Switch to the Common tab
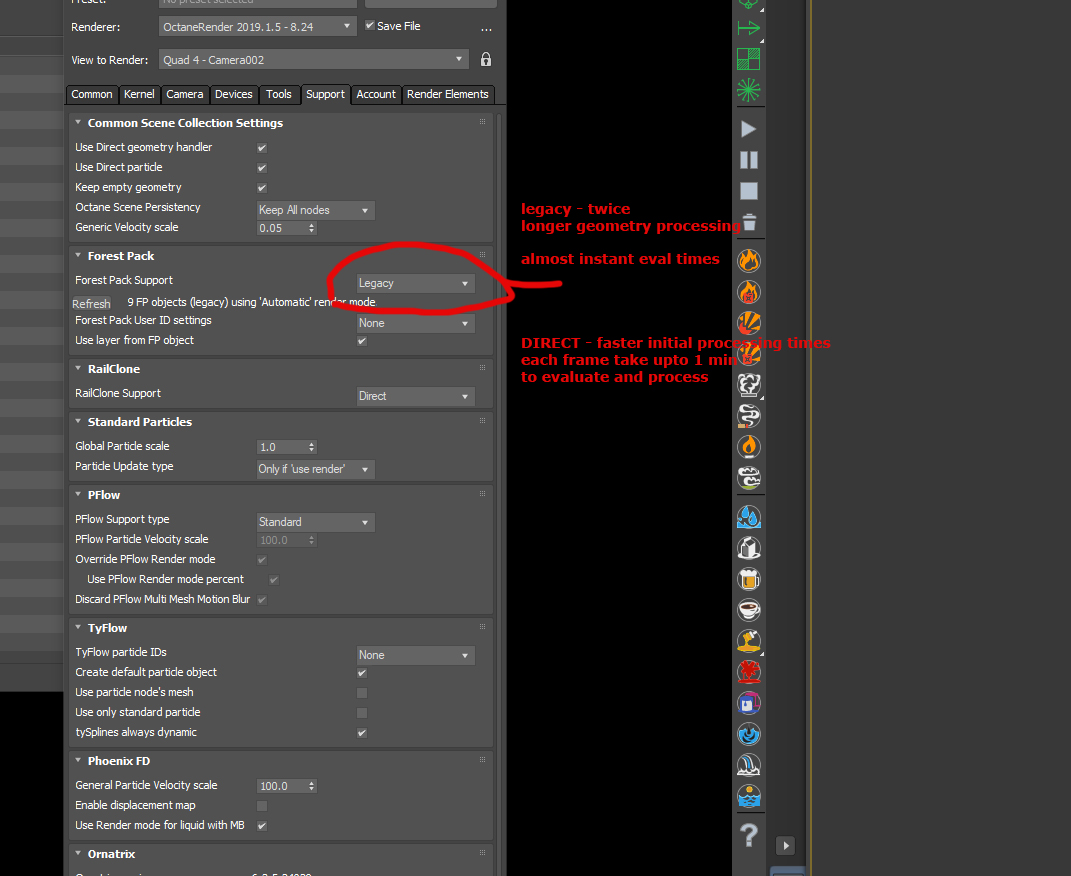This screenshot has height=876, width=1071. (x=92, y=94)
